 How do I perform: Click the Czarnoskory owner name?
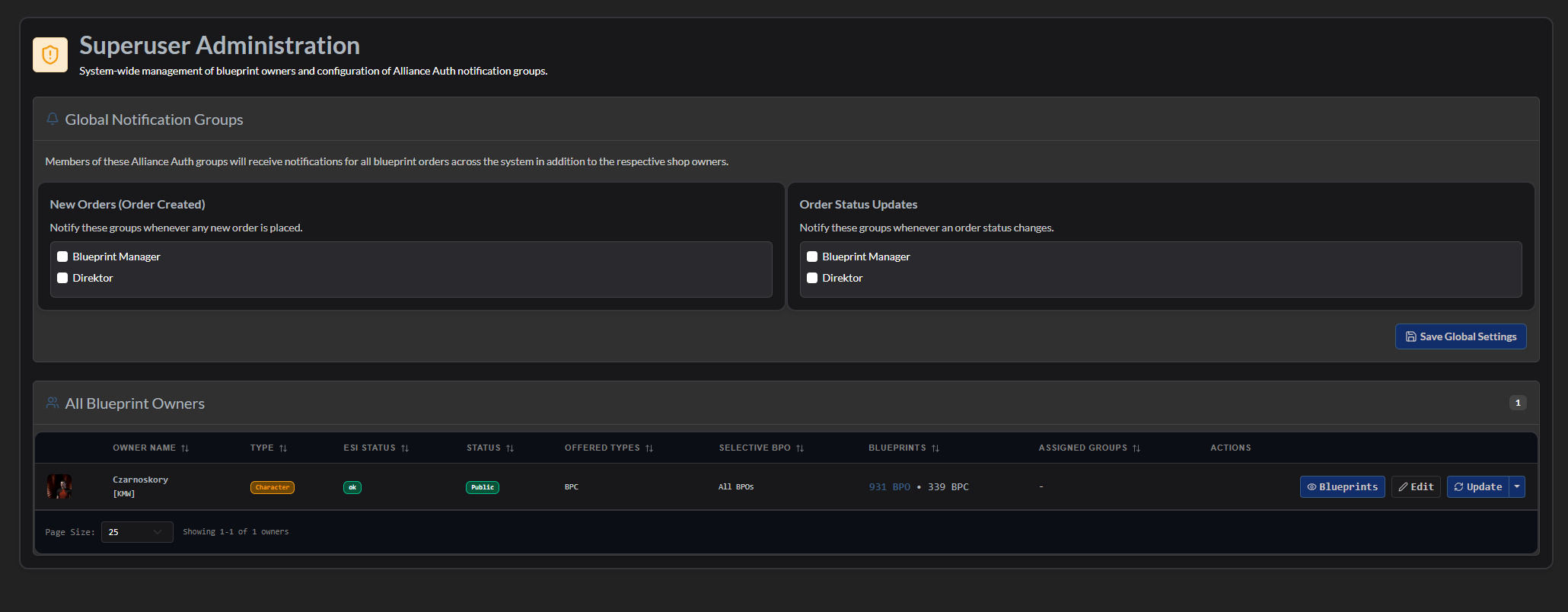click(141, 480)
